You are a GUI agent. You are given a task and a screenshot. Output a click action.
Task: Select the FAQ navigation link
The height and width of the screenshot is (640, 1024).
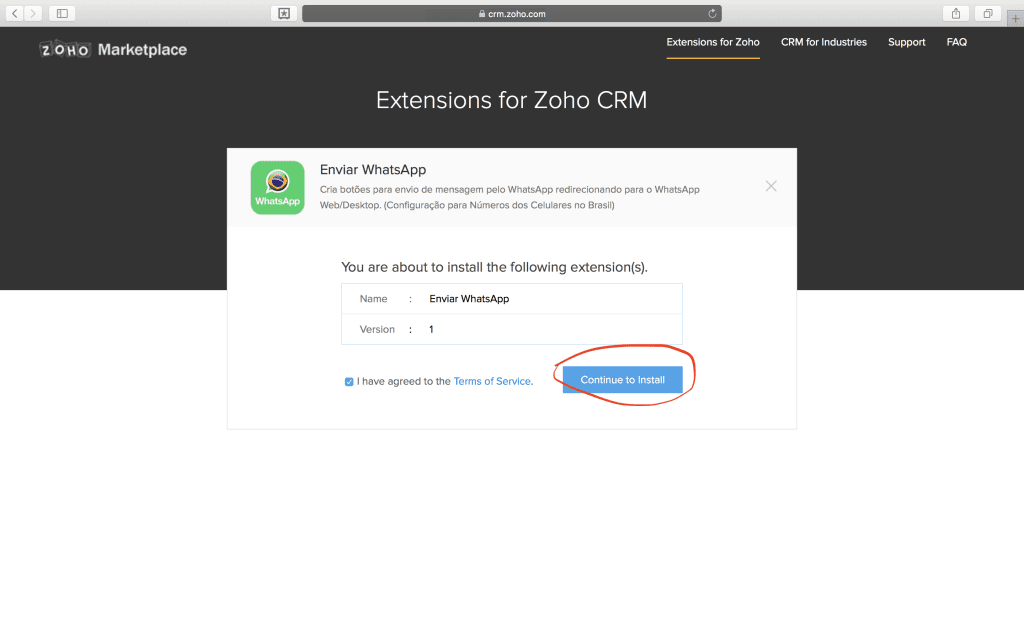(956, 42)
